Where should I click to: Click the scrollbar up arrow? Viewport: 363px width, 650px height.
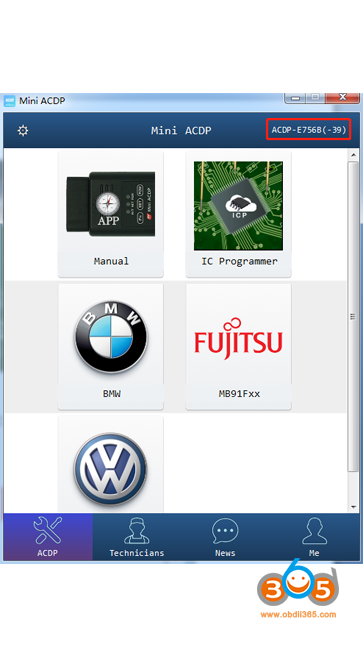[353, 155]
